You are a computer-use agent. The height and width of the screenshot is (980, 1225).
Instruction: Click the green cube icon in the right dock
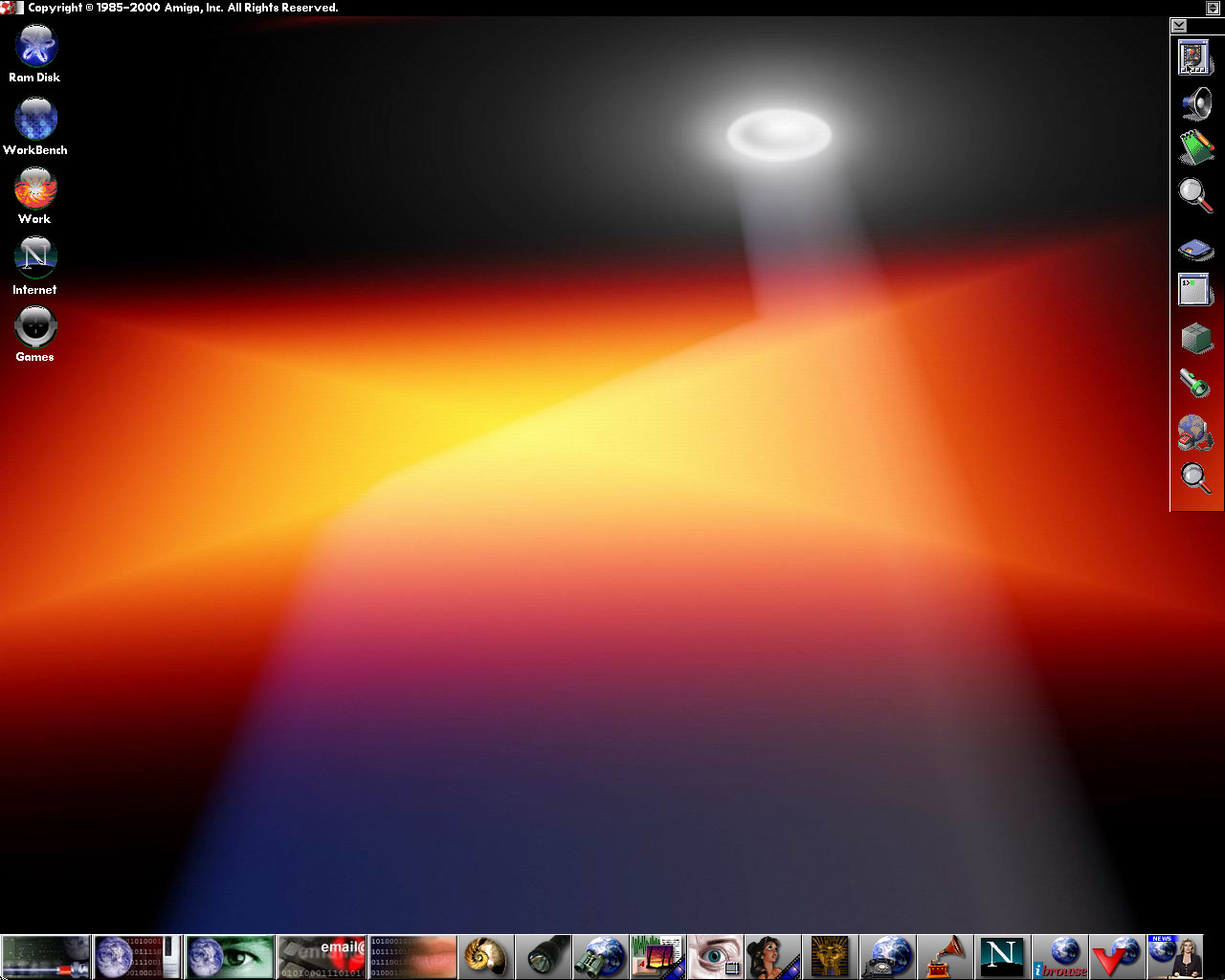(1195, 338)
